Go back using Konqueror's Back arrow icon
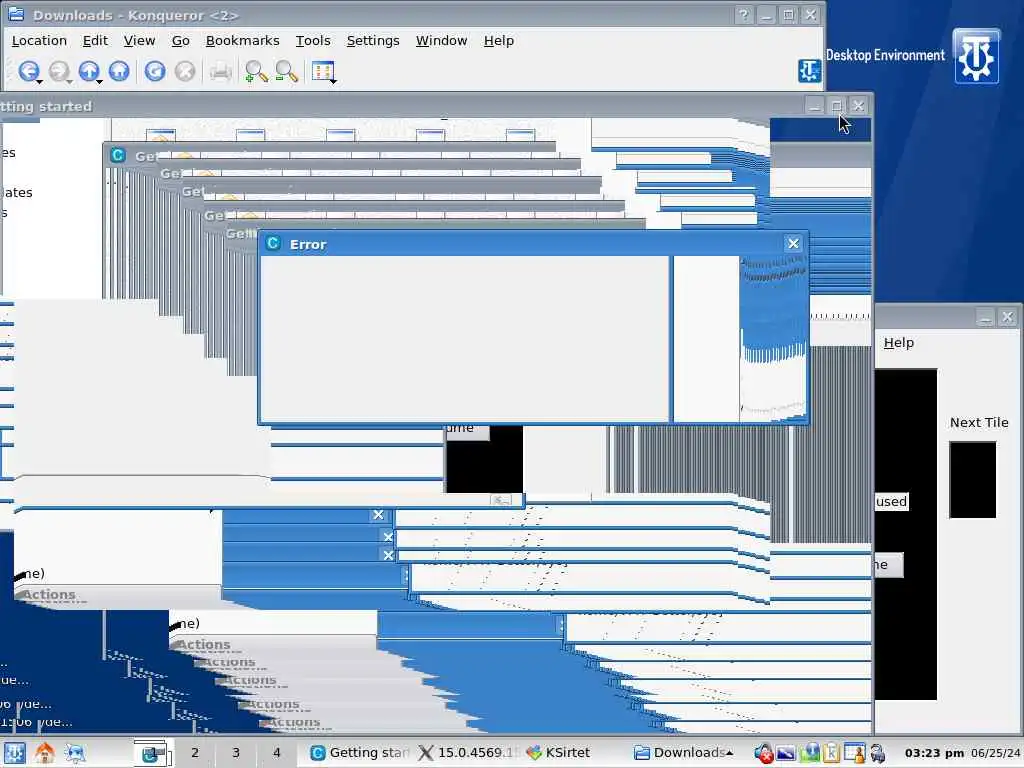This screenshot has height=768, width=1024. coord(28,71)
